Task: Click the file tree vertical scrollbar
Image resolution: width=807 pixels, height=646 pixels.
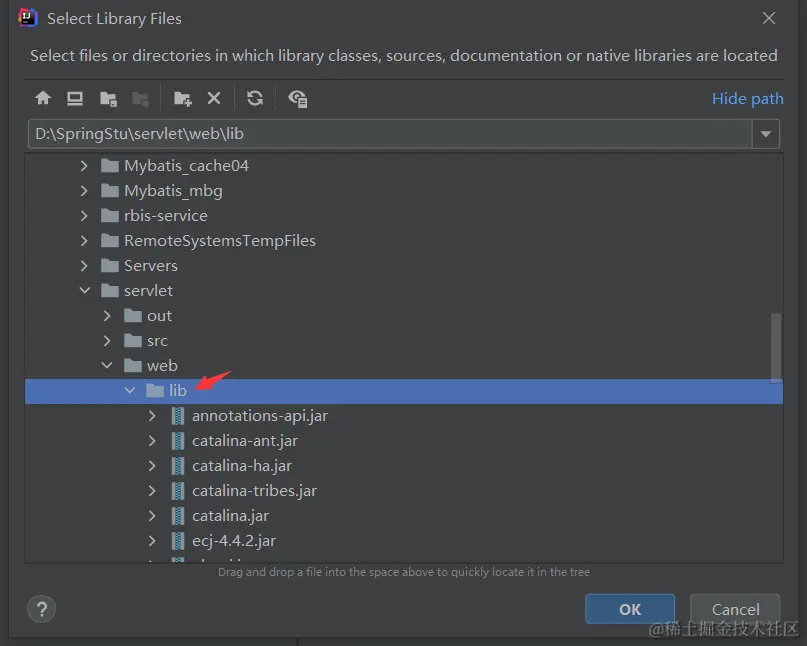Action: click(x=776, y=347)
